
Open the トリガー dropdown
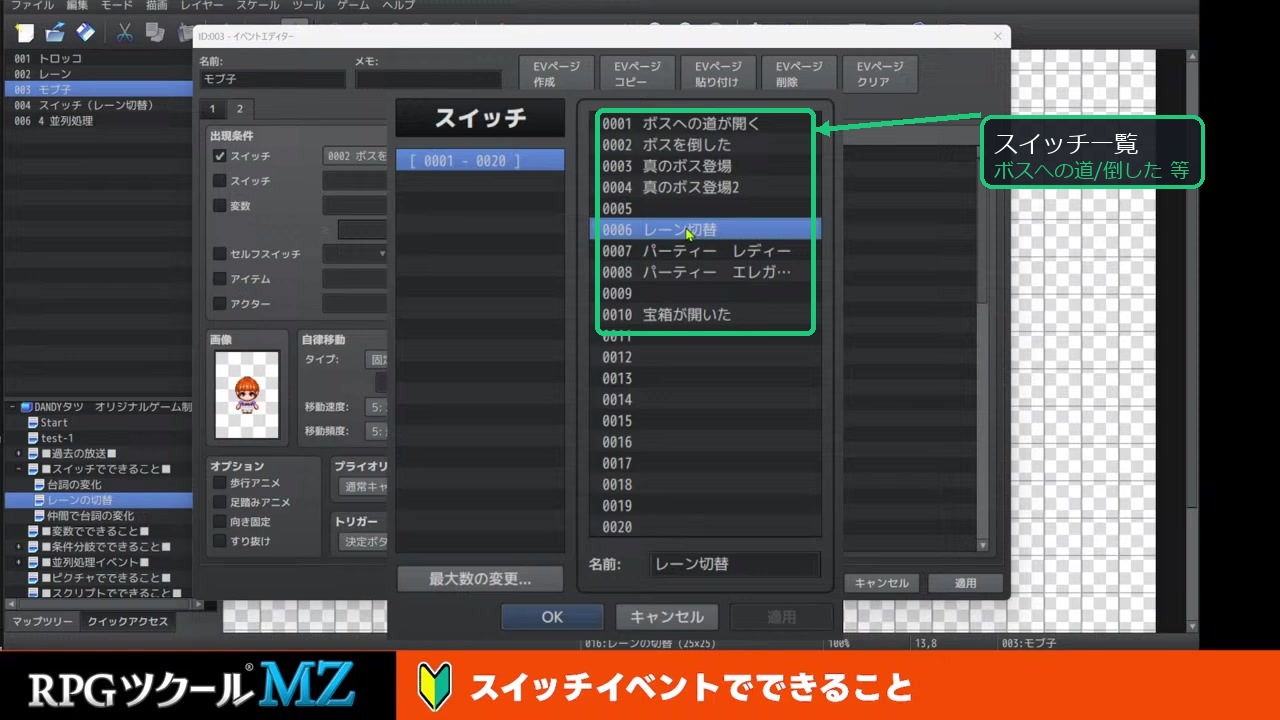pyautogui.click(x=363, y=542)
